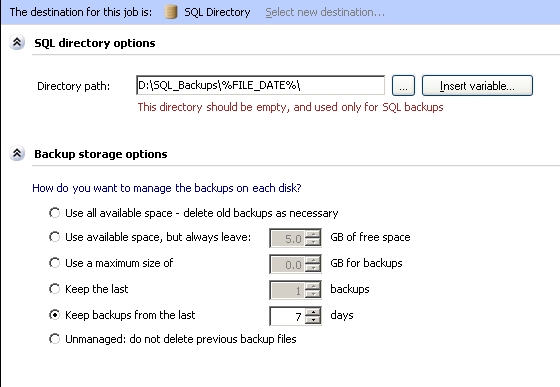
Task: Increase GB of free space spinner up
Action: pyautogui.click(x=313, y=234)
